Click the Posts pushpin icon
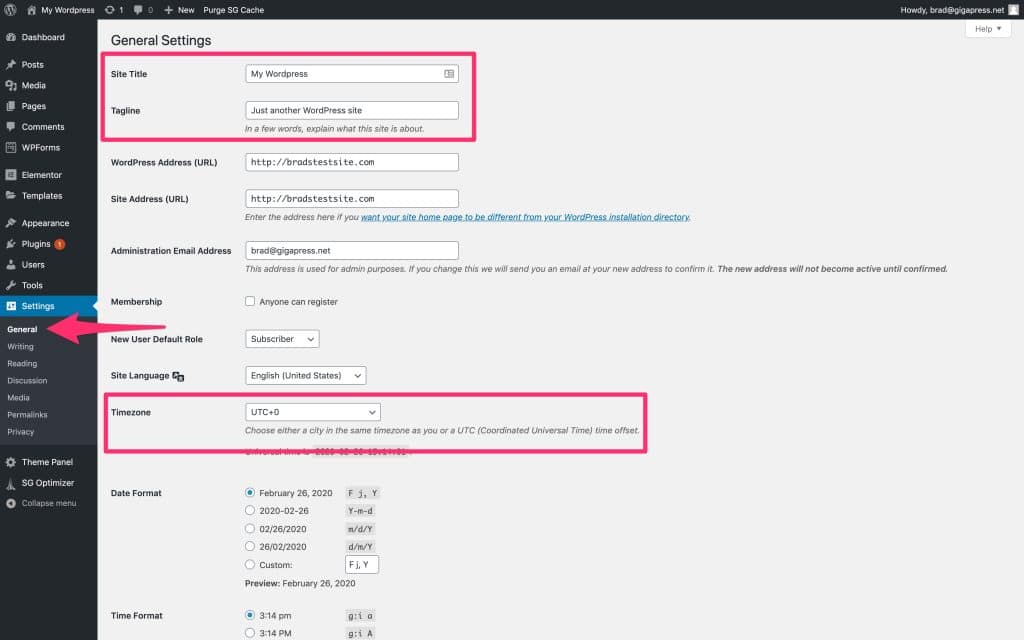This screenshot has width=1024, height=640. pyautogui.click(x=11, y=65)
